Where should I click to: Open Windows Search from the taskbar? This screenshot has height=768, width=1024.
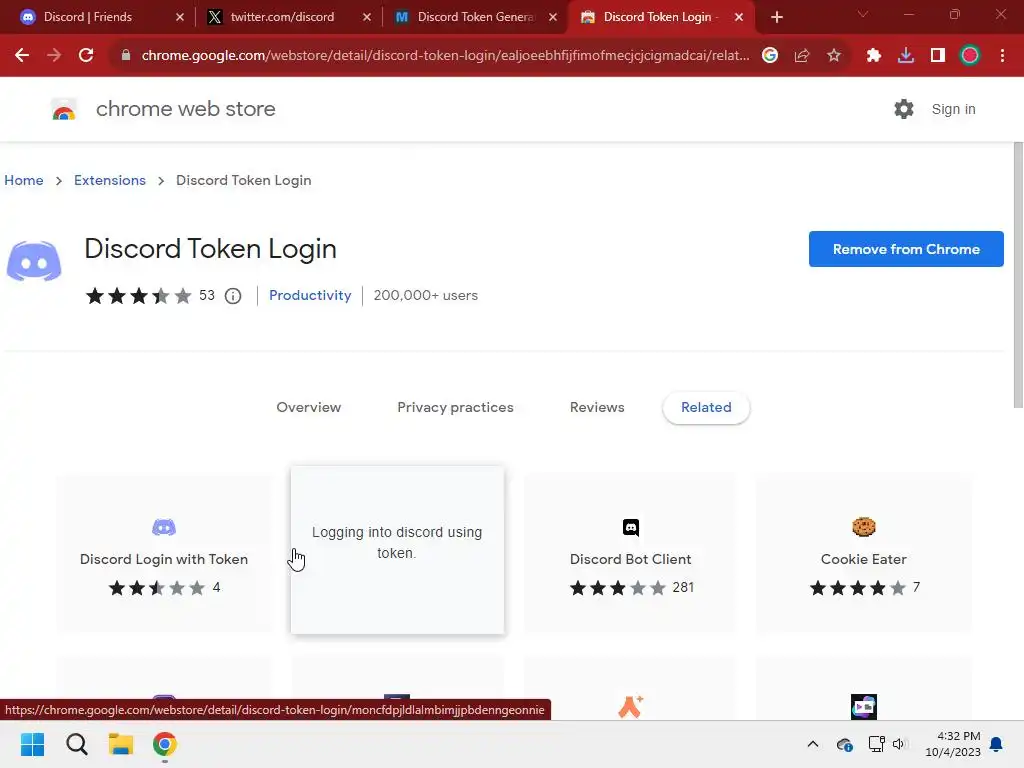click(x=77, y=744)
